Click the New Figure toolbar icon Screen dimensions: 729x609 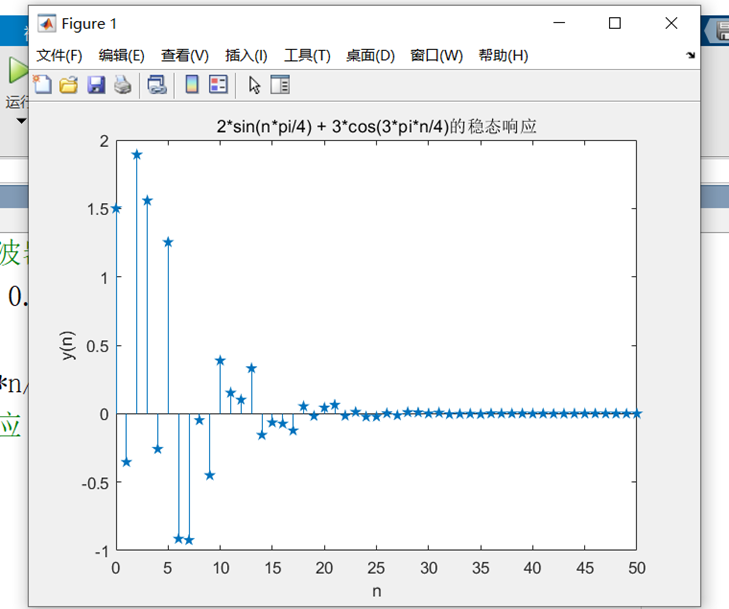(x=42, y=85)
